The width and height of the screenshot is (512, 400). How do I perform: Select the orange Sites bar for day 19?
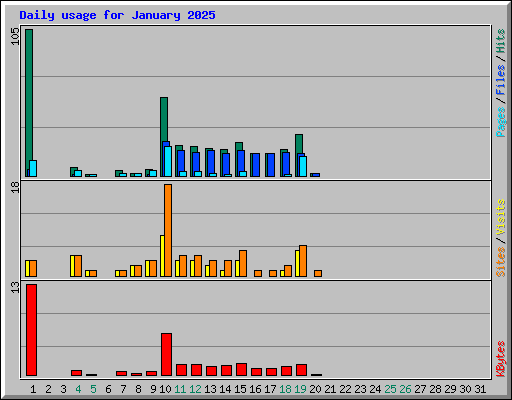(x=303, y=261)
